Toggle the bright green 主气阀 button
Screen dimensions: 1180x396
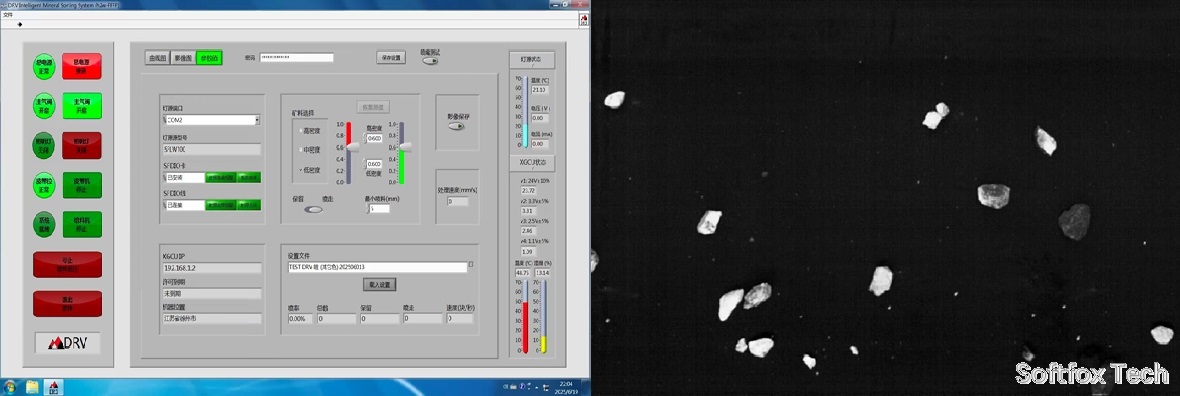pyautogui.click(x=81, y=105)
